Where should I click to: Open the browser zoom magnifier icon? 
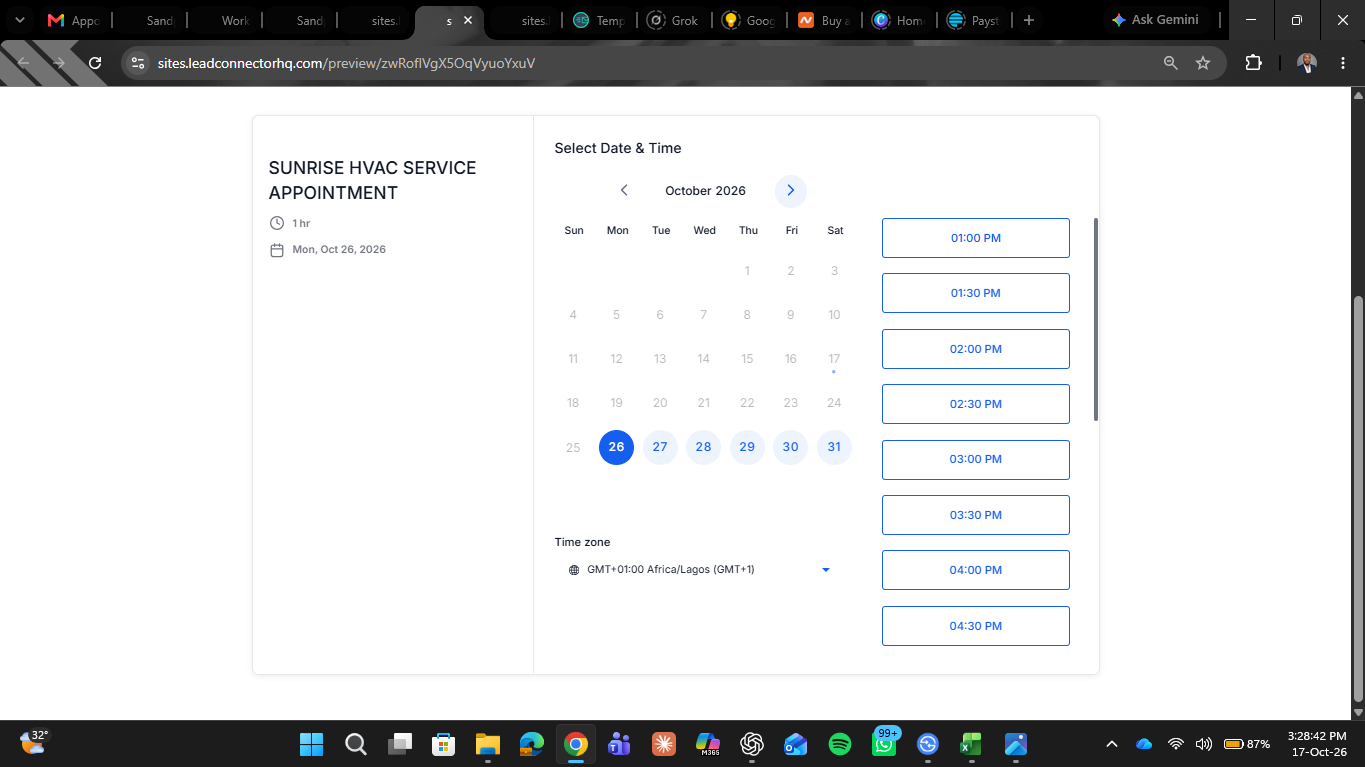tap(1170, 63)
